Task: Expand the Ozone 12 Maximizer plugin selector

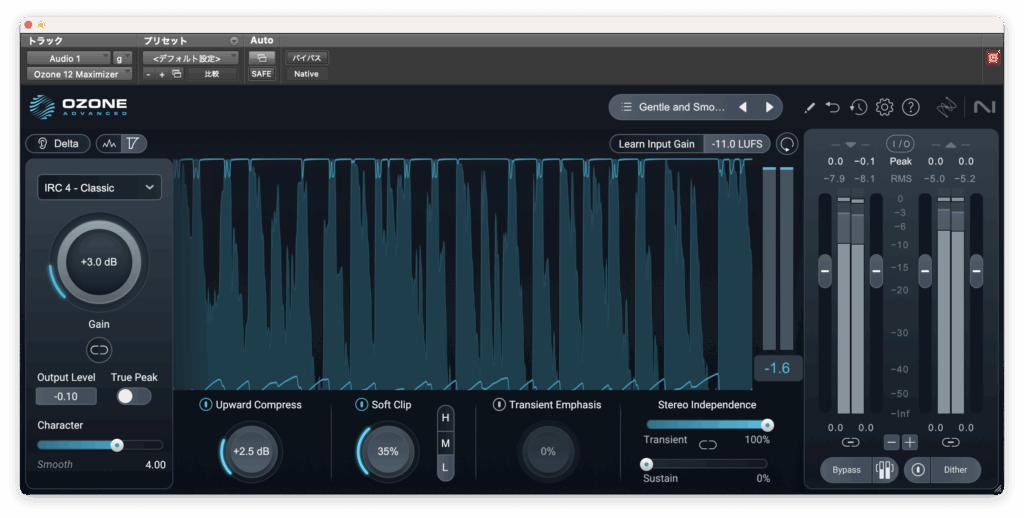Action: (x=78, y=74)
